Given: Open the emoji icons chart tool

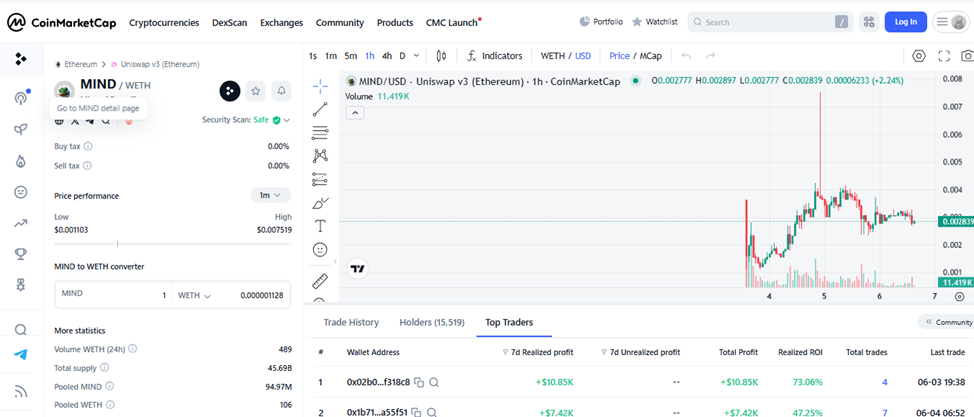Looking at the screenshot, I should click(x=320, y=250).
